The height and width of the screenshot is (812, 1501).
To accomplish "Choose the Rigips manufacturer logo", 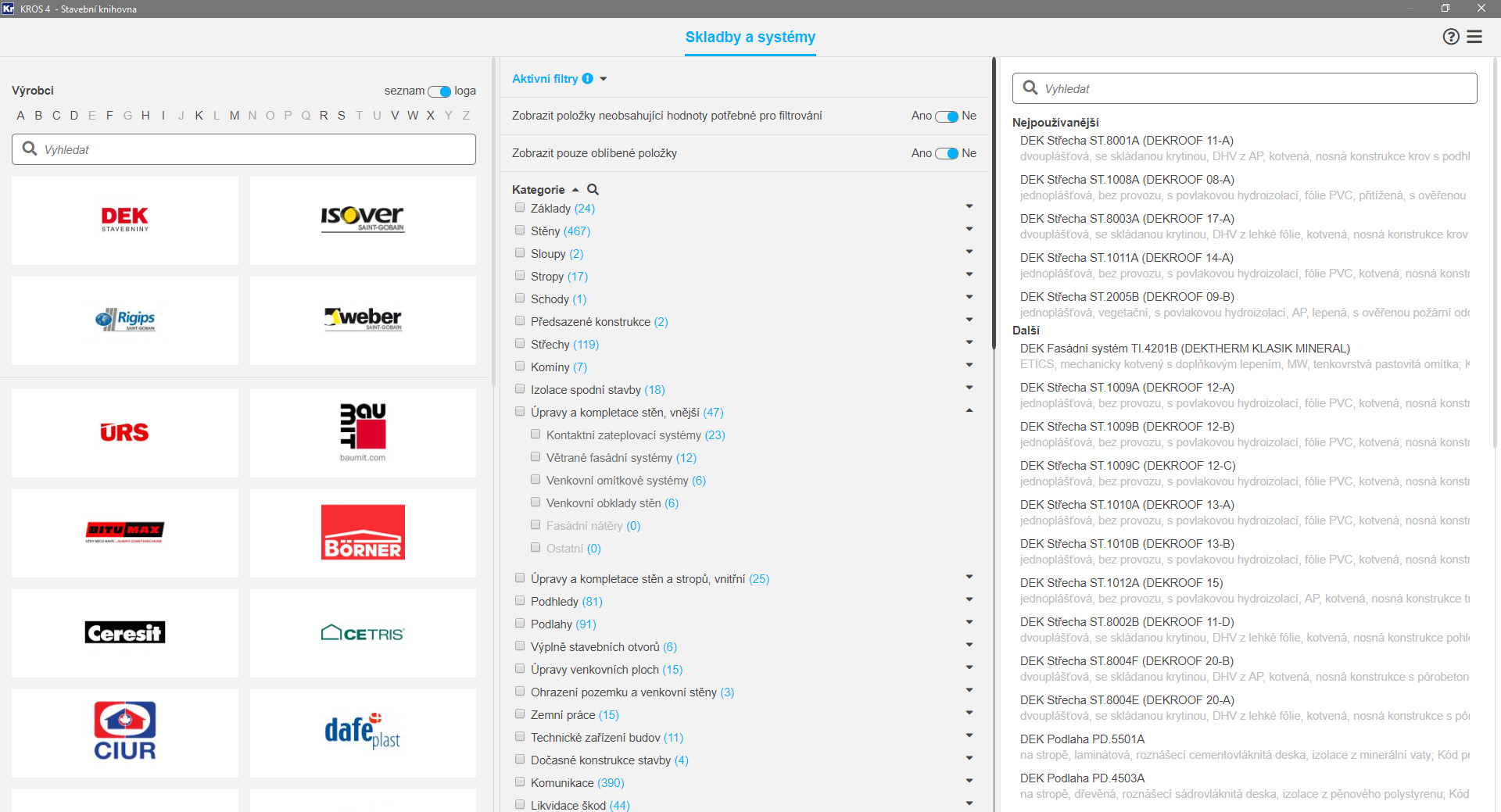I will (125, 320).
